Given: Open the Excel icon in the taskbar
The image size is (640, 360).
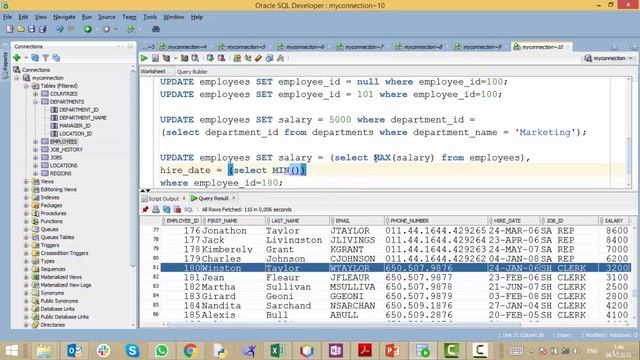Looking at the screenshot, I should click(x=278, y=350).
